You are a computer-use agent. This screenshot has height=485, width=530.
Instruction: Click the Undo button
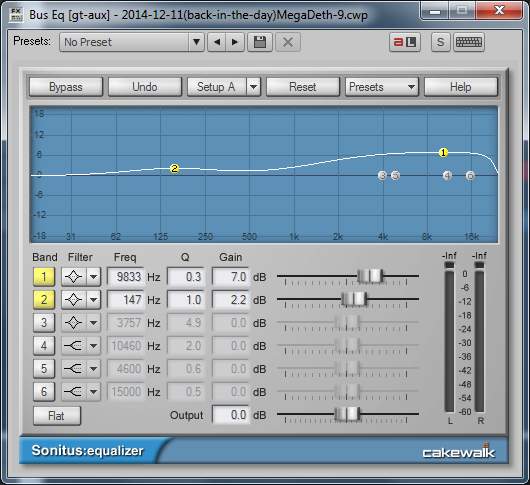(x=145, y=87)
